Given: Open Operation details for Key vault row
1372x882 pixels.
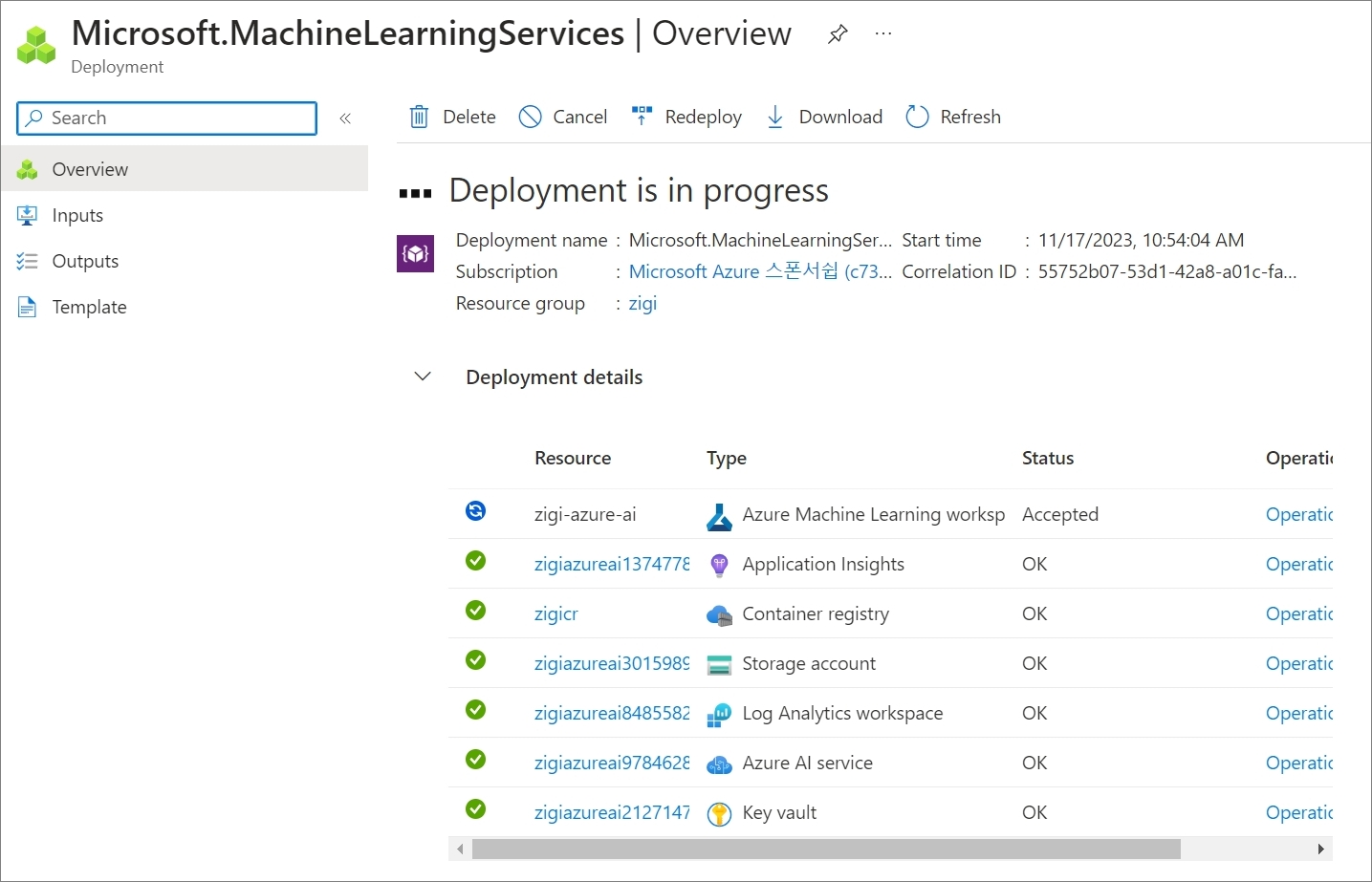Looking at the screenshot, I should (1298, 812).
